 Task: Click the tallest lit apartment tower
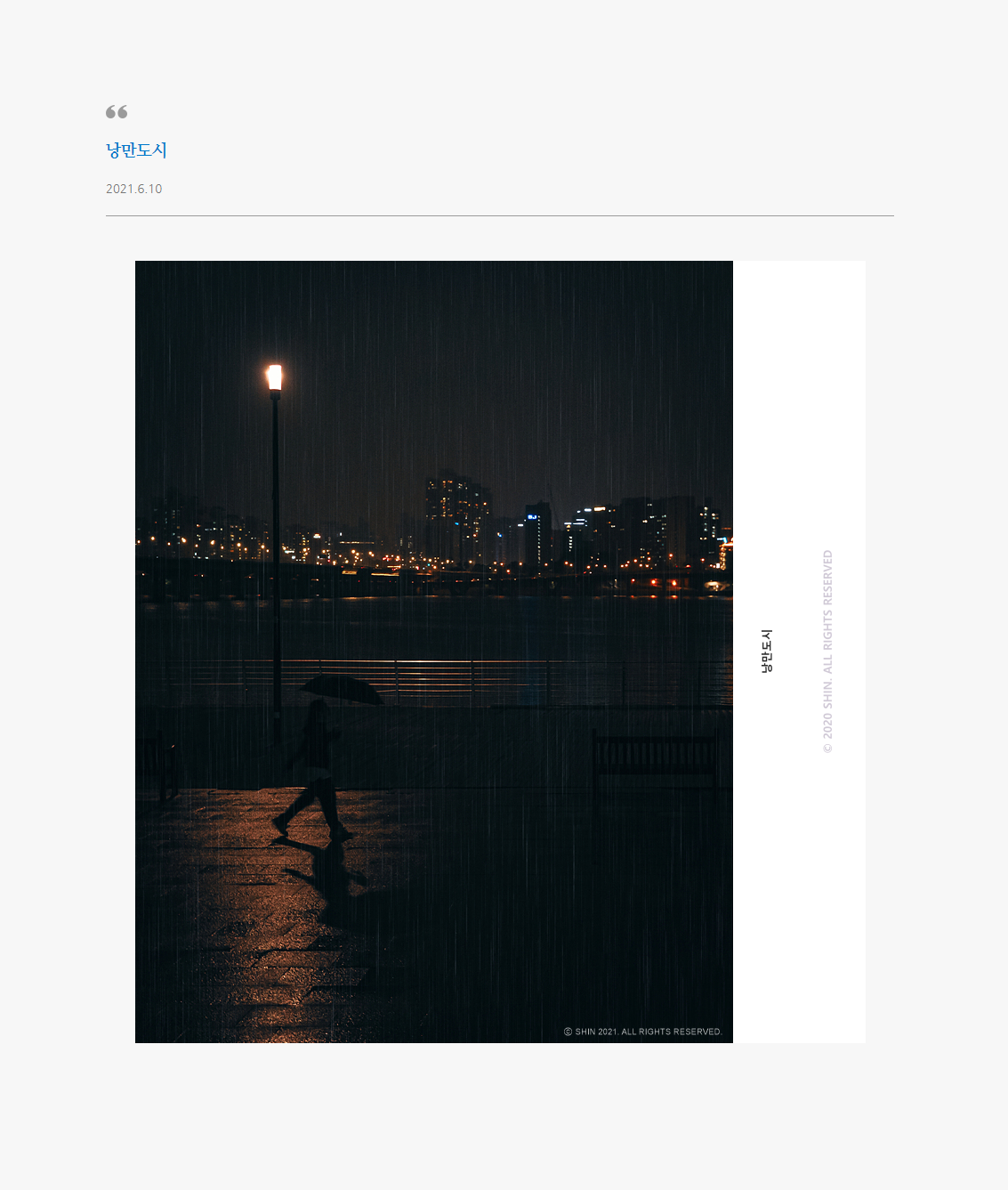click(x=457, y=518)
